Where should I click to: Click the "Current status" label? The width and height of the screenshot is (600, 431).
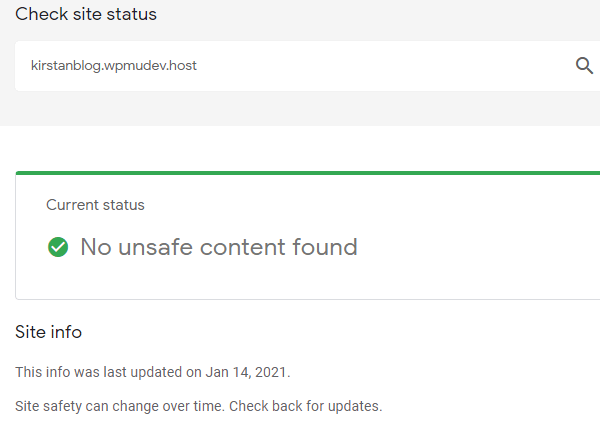[x=95, y=205]
